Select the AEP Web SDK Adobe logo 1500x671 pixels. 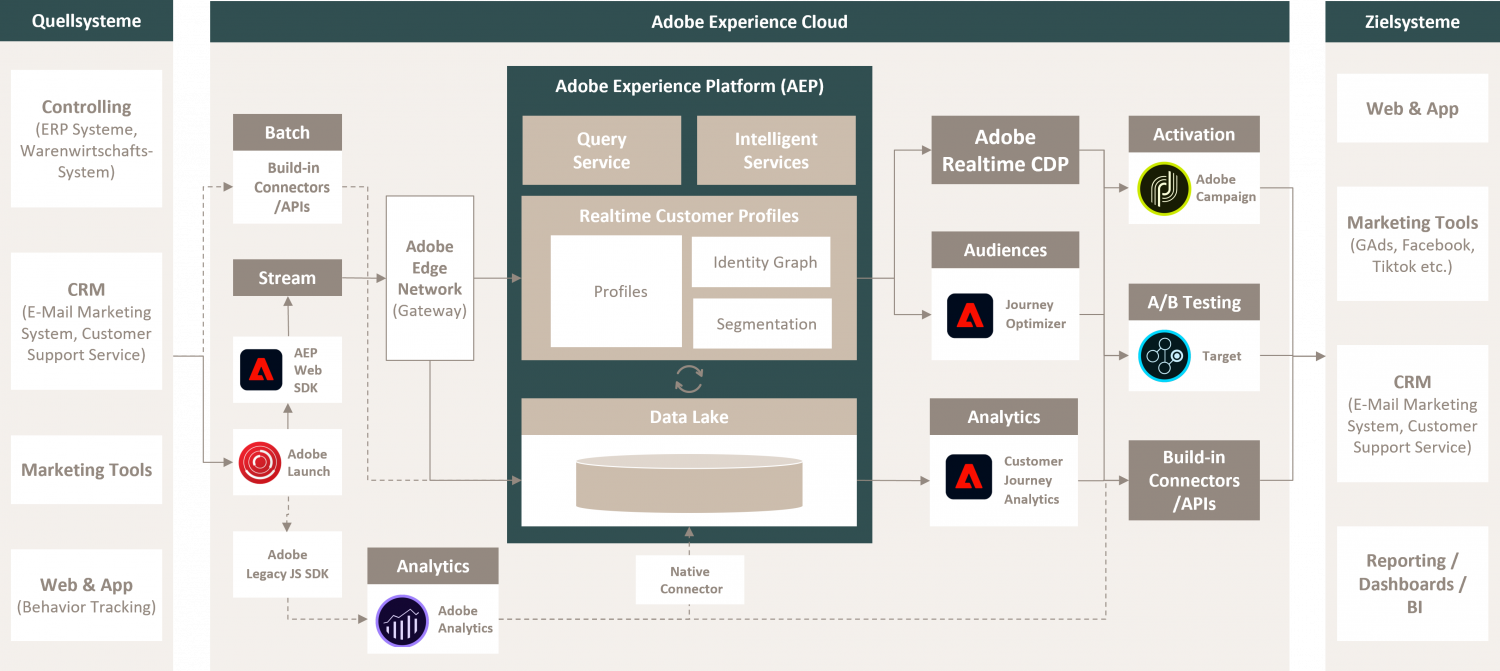point(259,370)
